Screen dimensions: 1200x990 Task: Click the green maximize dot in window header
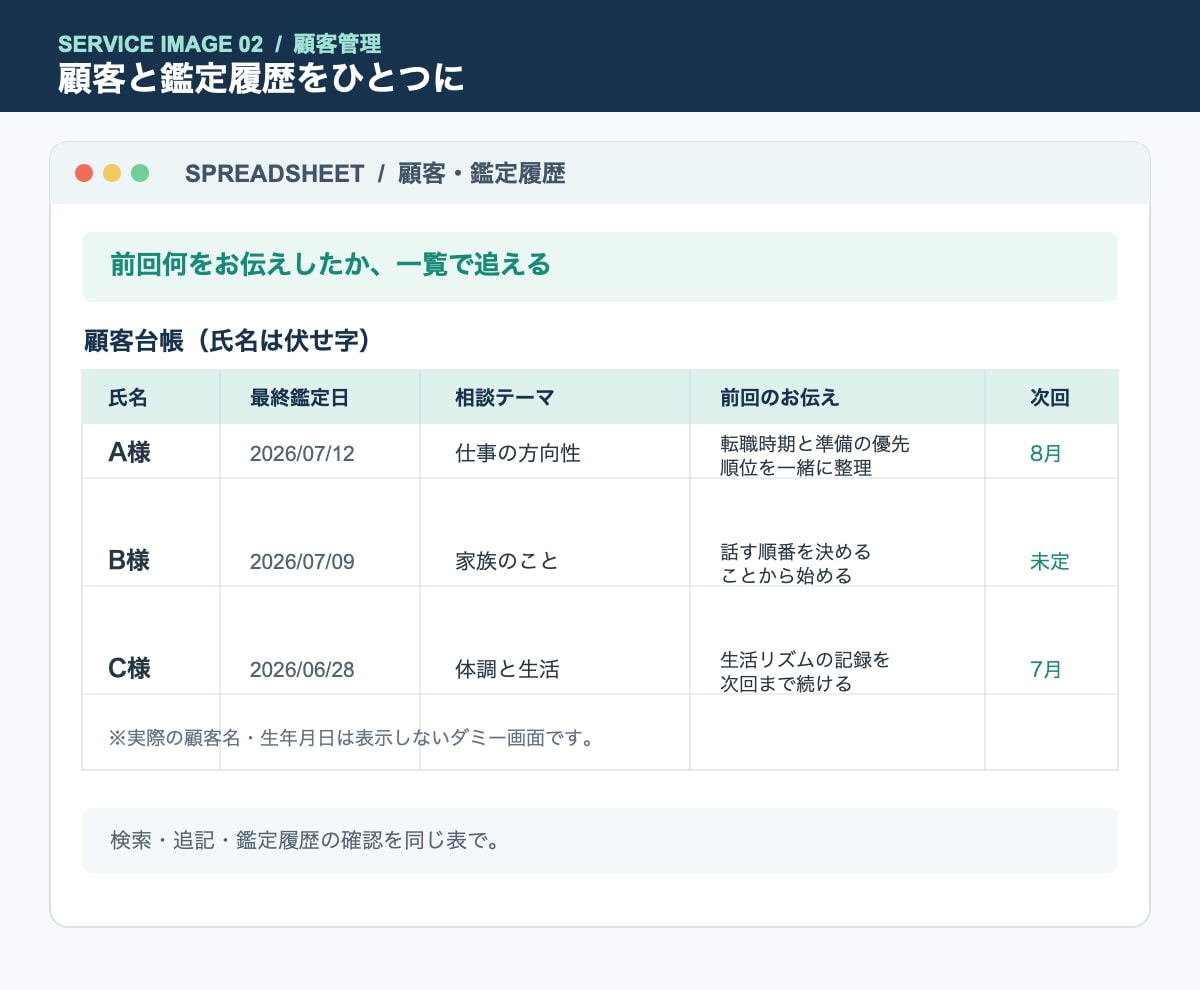pos(140,173)
